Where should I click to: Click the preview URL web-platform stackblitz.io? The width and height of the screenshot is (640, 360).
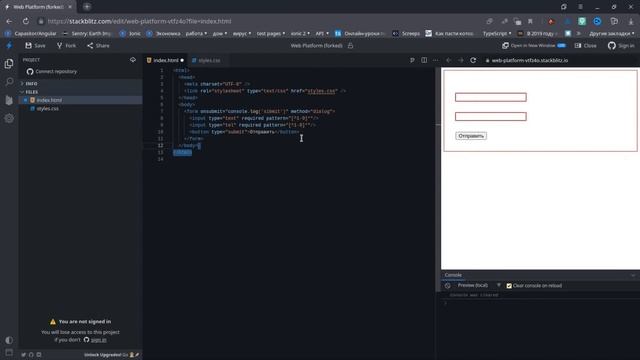(x=529, y=60)
